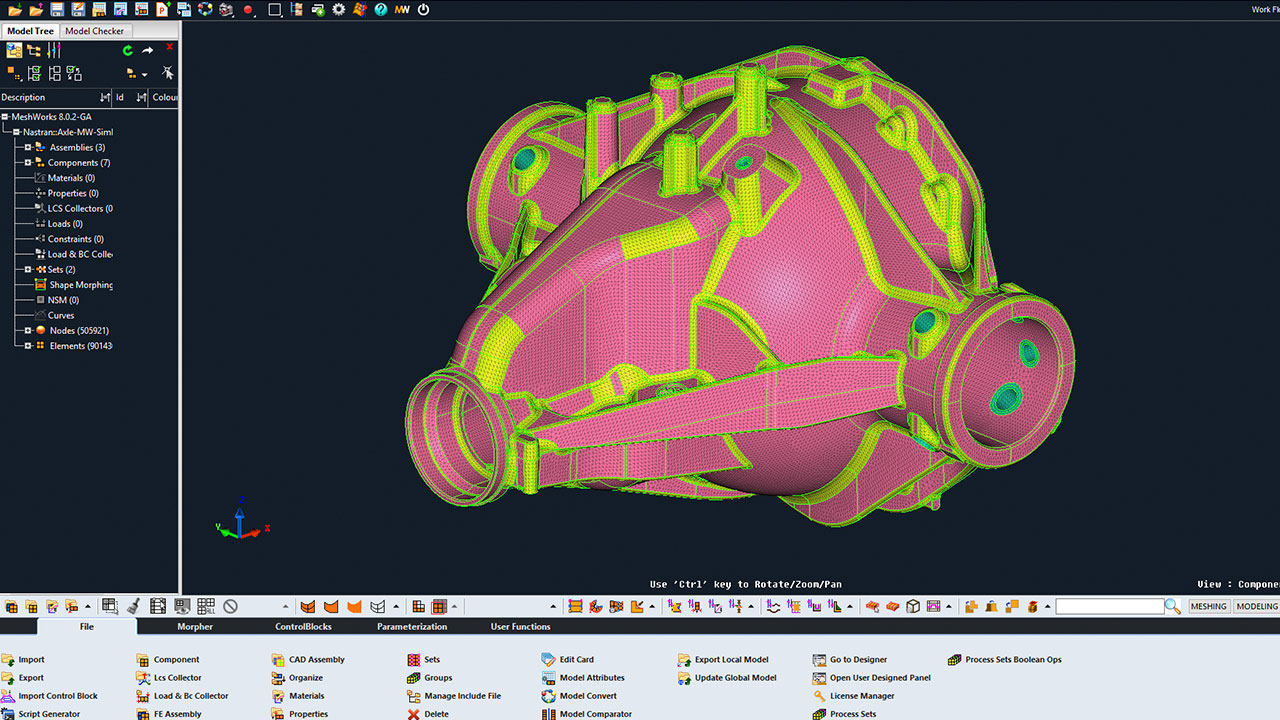This screenshot has height=720, width=1280.
Task: Switch to the Model Checker tab
Action: pos(94,31)
